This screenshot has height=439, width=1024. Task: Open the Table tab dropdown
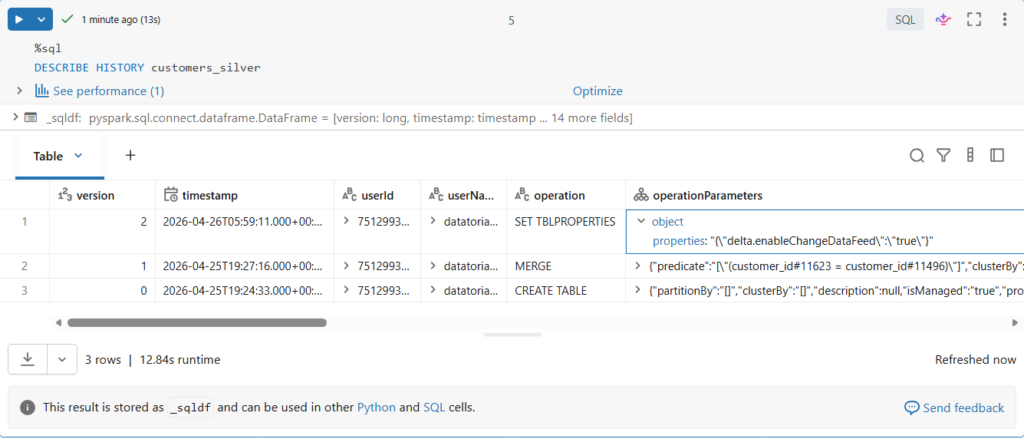[x=79, y=156]
